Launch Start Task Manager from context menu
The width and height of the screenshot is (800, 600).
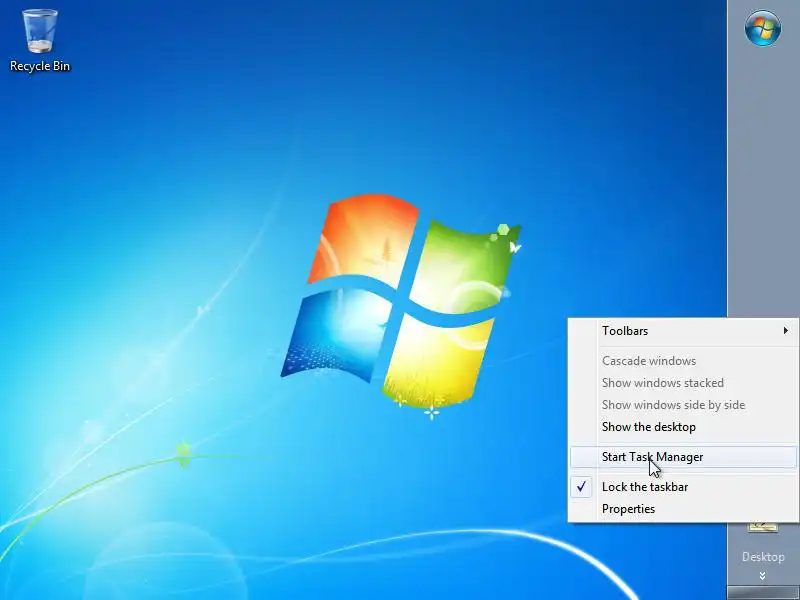[683, 457]
